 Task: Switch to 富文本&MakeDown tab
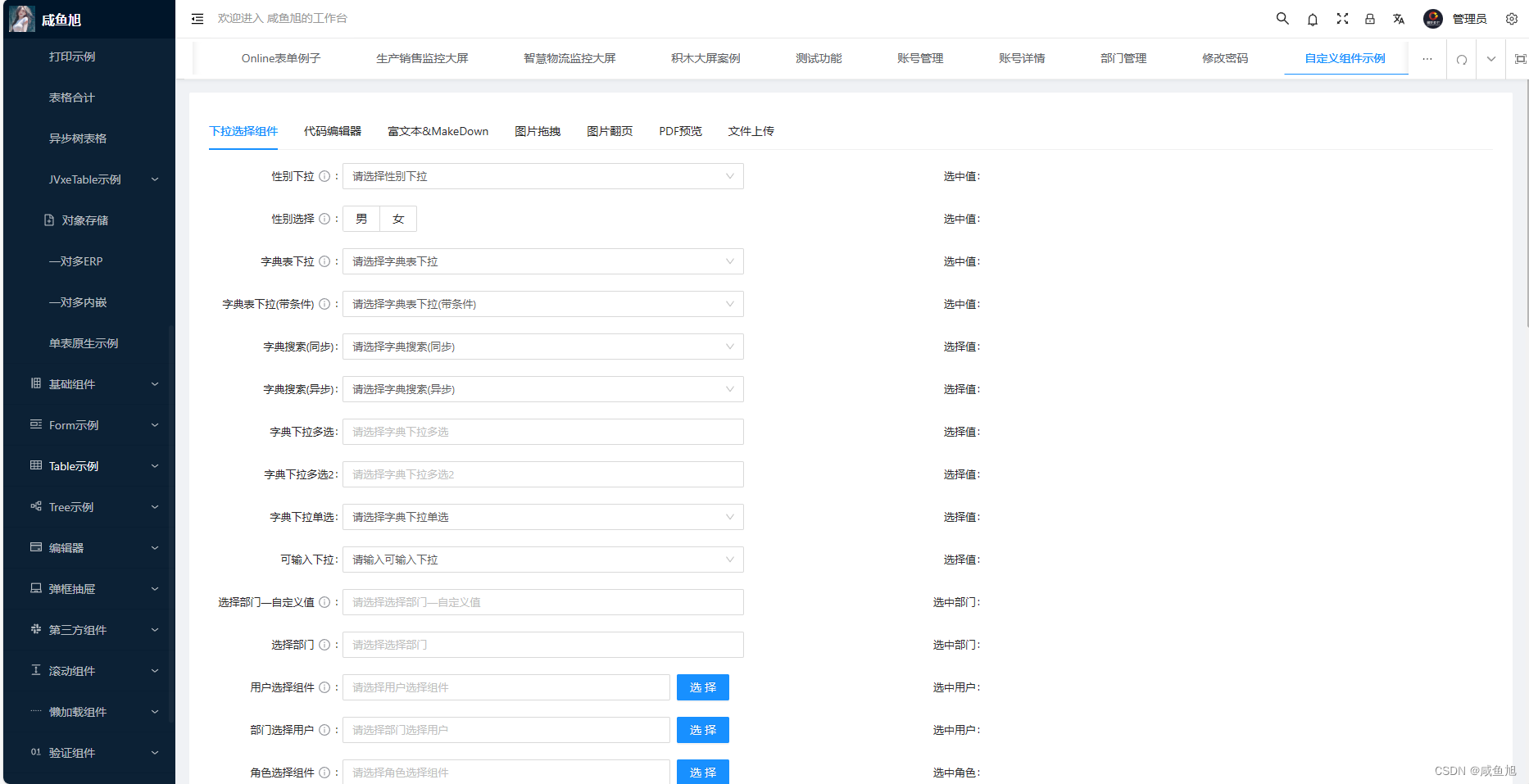coord(438,131)
